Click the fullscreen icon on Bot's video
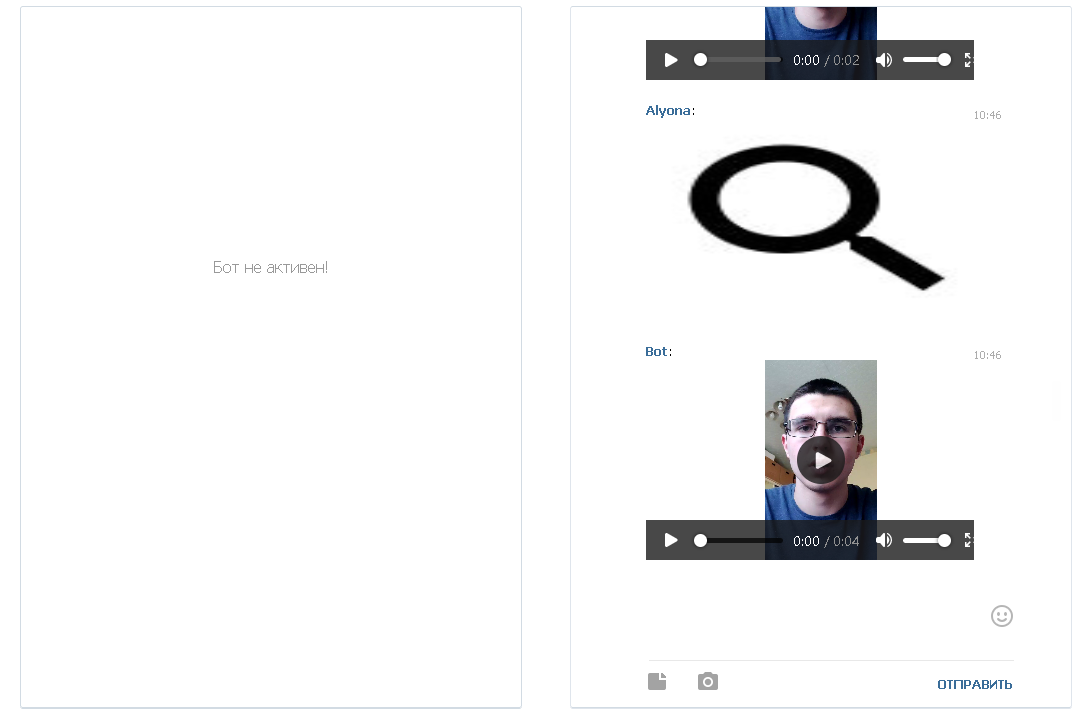Viewport: 1087px width, 724px height. 967,540
